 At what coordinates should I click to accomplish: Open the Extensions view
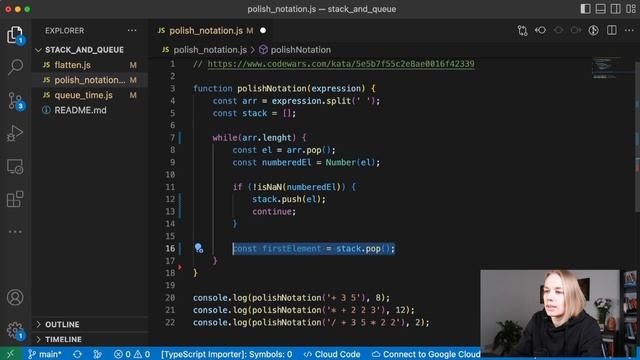[x=15, y=199]
